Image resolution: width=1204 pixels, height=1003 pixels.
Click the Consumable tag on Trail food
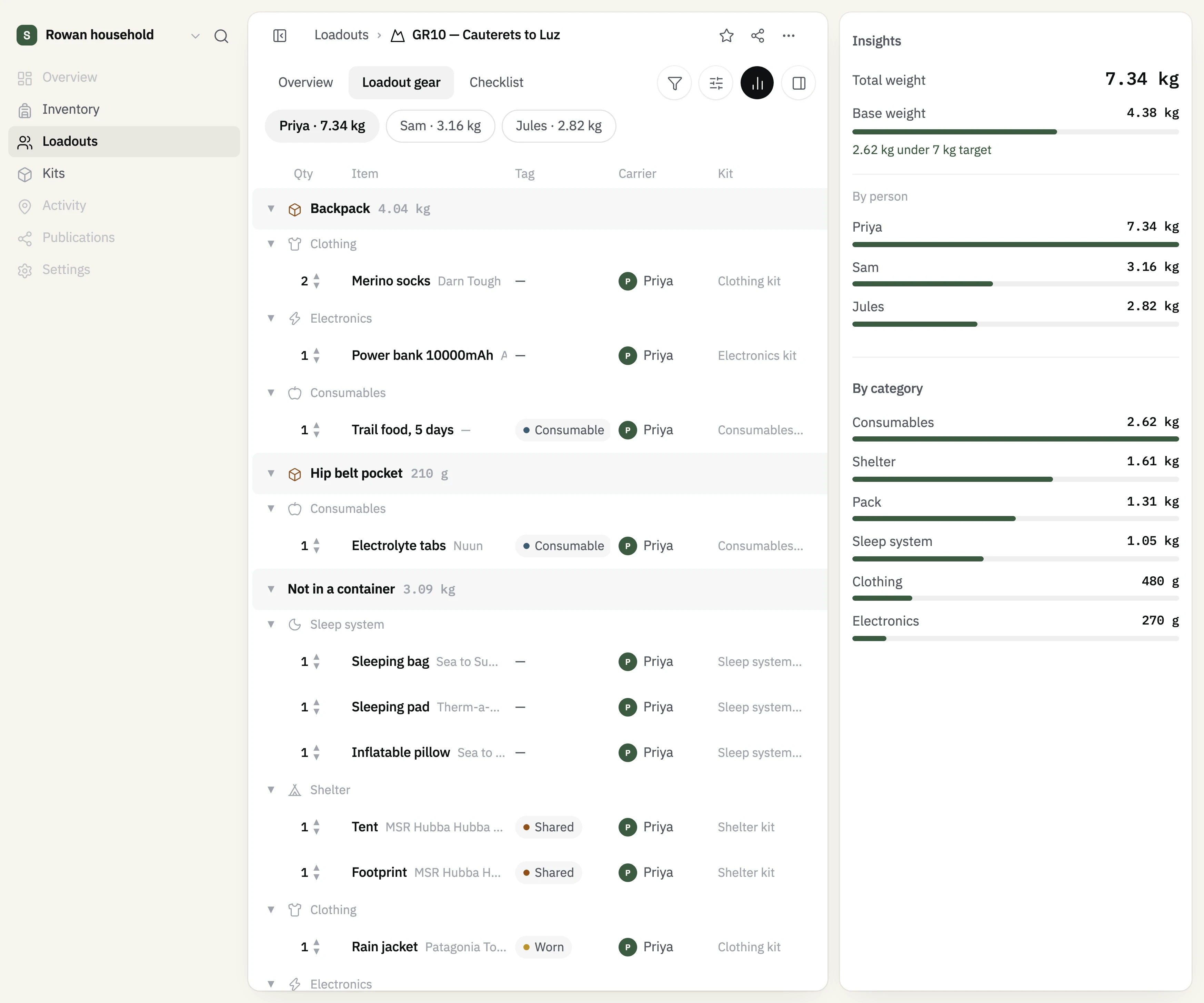[563, 430]
